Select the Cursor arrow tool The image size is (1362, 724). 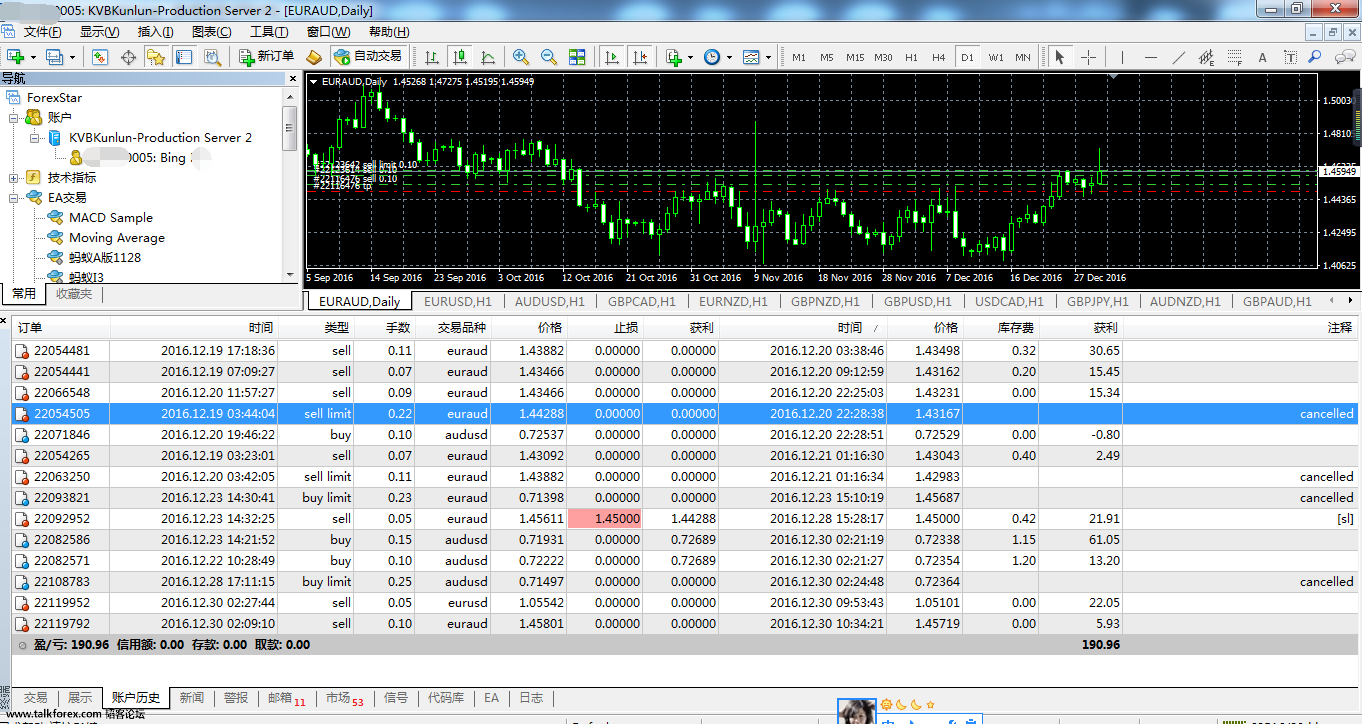[x=1060, y=57]
